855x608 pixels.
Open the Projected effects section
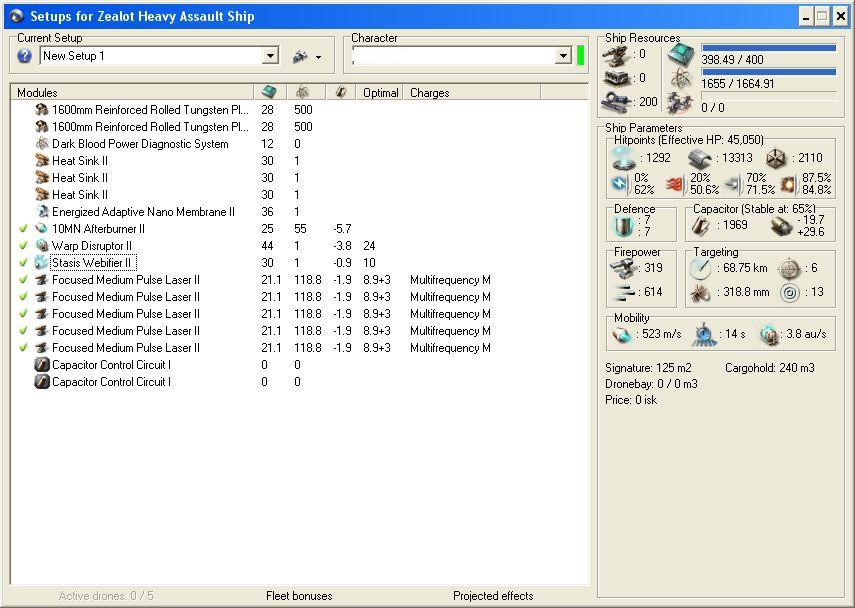click(493, 595)
